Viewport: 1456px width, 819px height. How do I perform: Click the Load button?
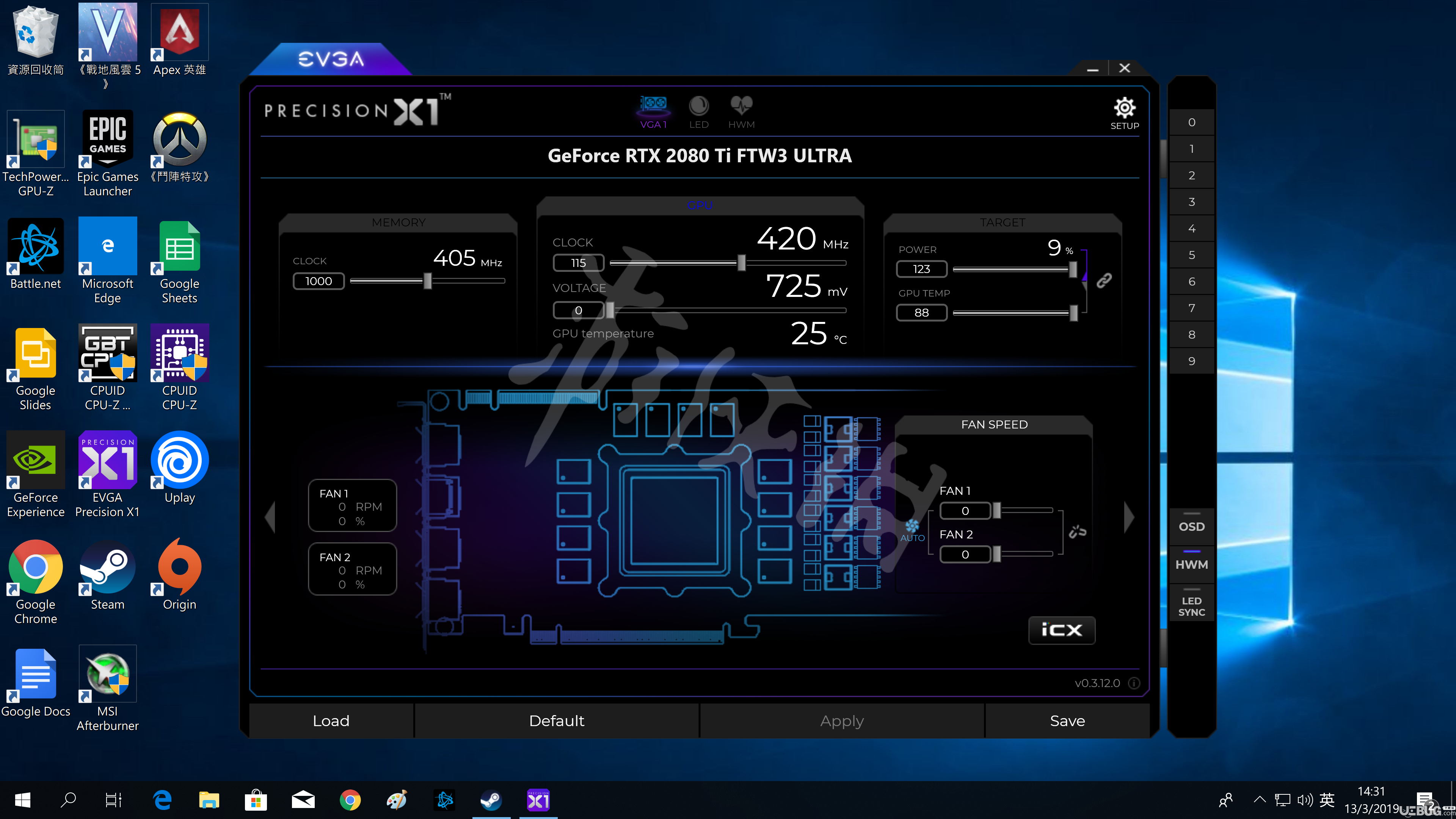click(331, 721)
